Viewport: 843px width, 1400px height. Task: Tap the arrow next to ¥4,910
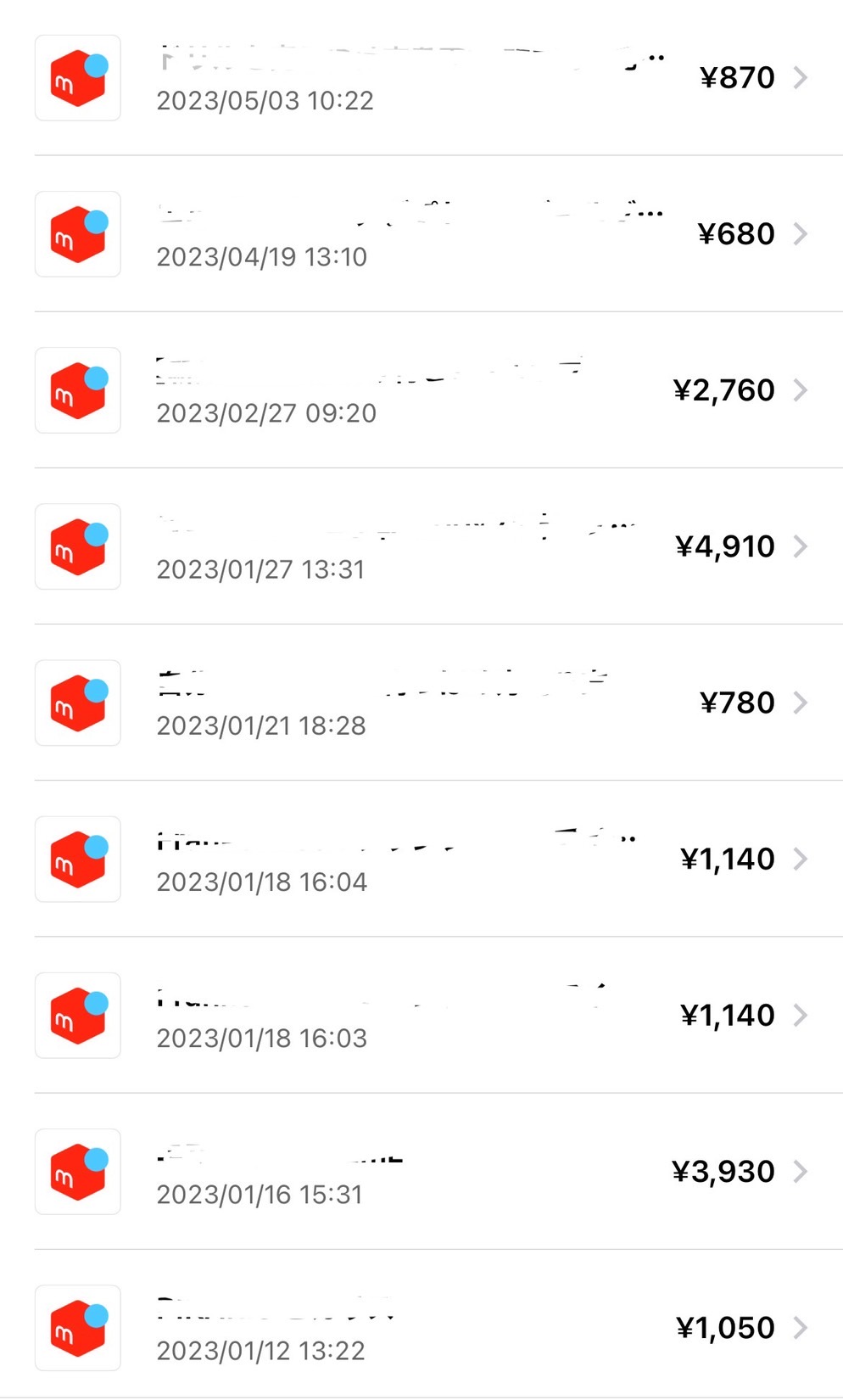point(801,546)
